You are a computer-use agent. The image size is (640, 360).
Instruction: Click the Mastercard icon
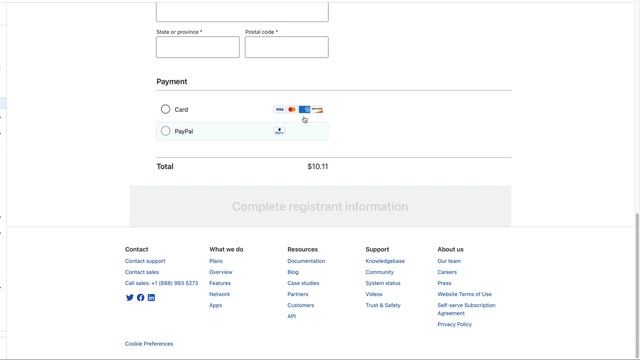pyautogui.click(x=292, y=109)
